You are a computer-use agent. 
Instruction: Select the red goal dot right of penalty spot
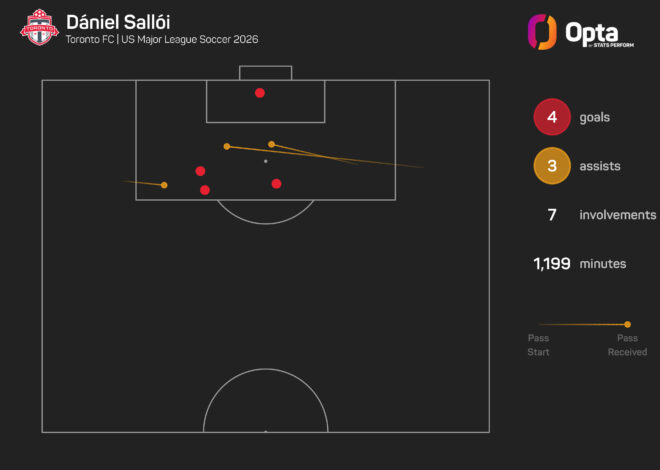[276, 183]
